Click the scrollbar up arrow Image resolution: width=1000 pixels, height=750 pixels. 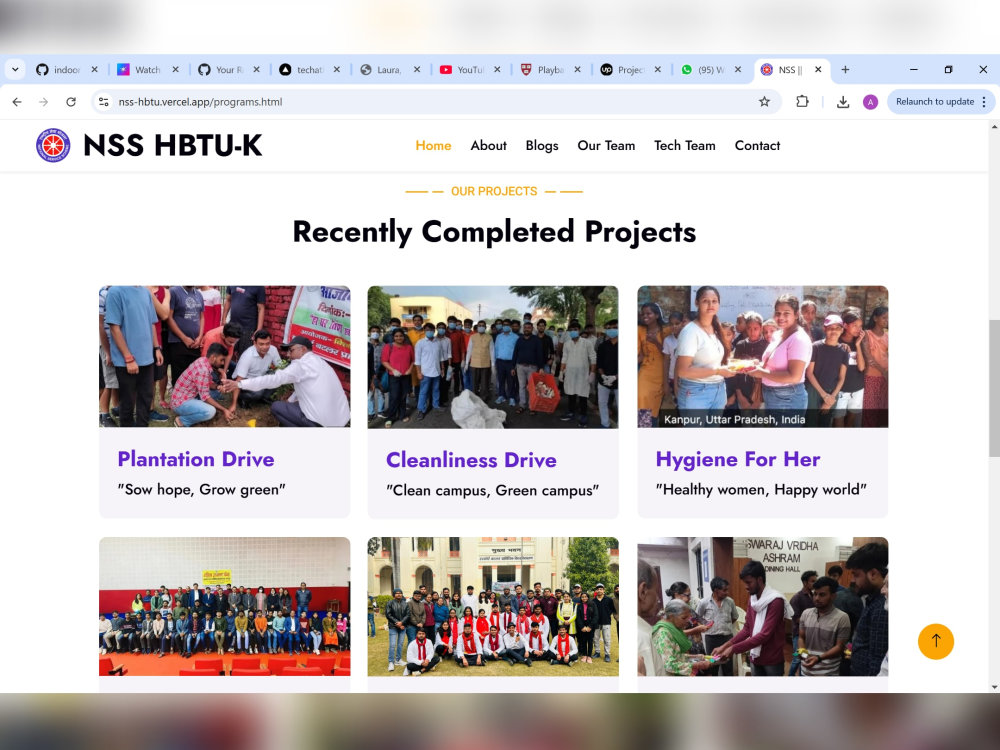994,126
